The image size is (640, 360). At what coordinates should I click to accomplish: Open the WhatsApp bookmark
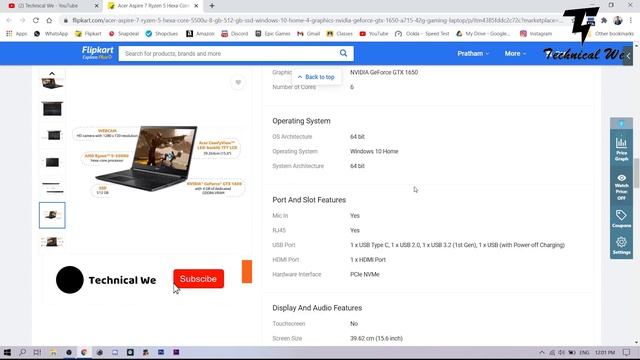[x=51, y=33]
